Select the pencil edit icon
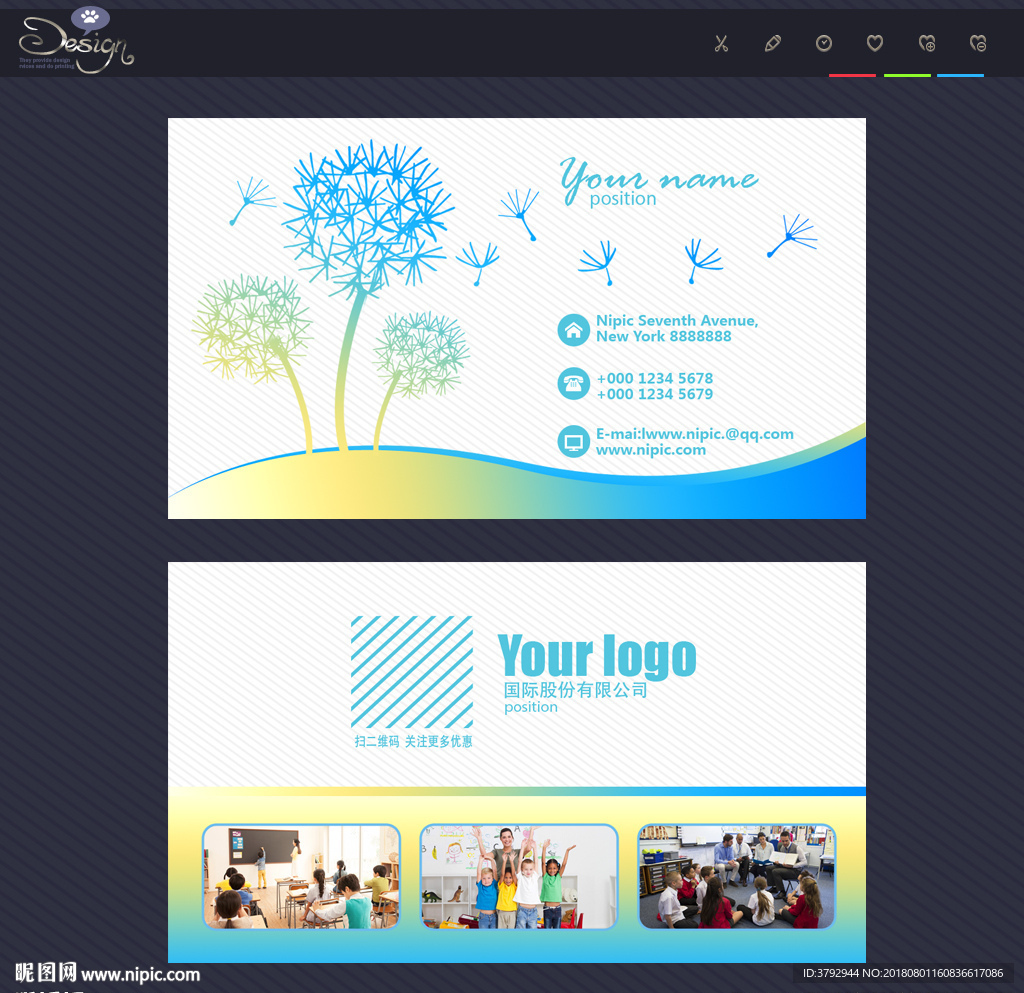Screen dimensions: 1024x993 point(773,44)
